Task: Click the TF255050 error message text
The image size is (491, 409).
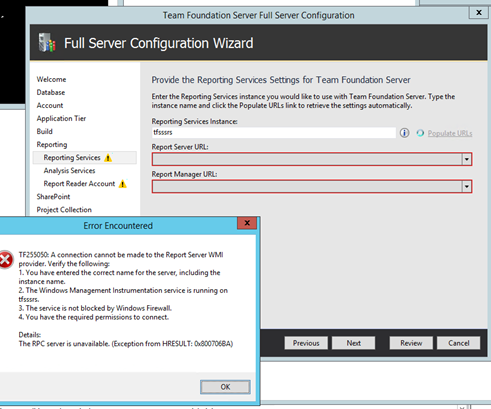Action: (121, 259)
